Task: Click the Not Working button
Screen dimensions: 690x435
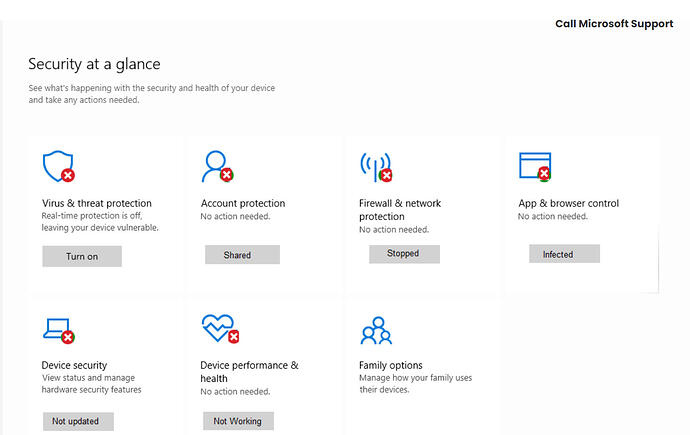Action: (x=238, y=421)
